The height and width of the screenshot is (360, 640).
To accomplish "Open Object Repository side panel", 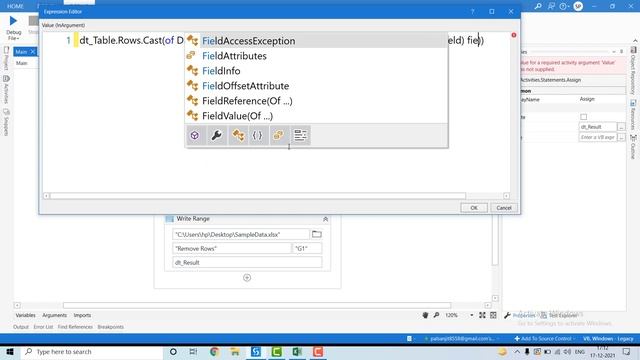I will tap(633, 71).
